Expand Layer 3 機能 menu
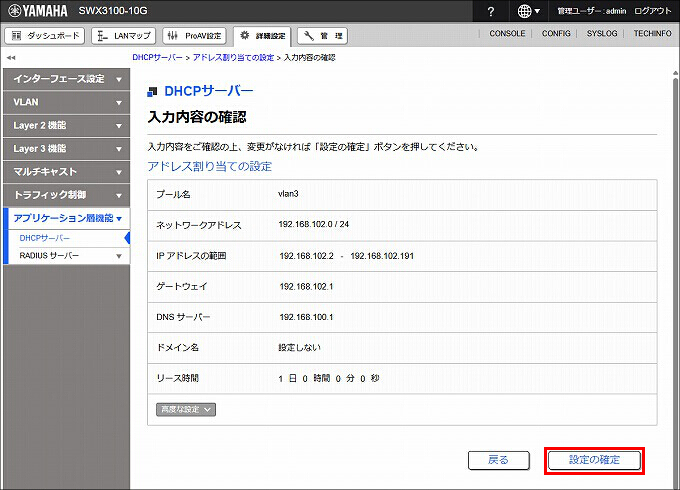This screenshot has width=680, height=490. pos(66,149)
